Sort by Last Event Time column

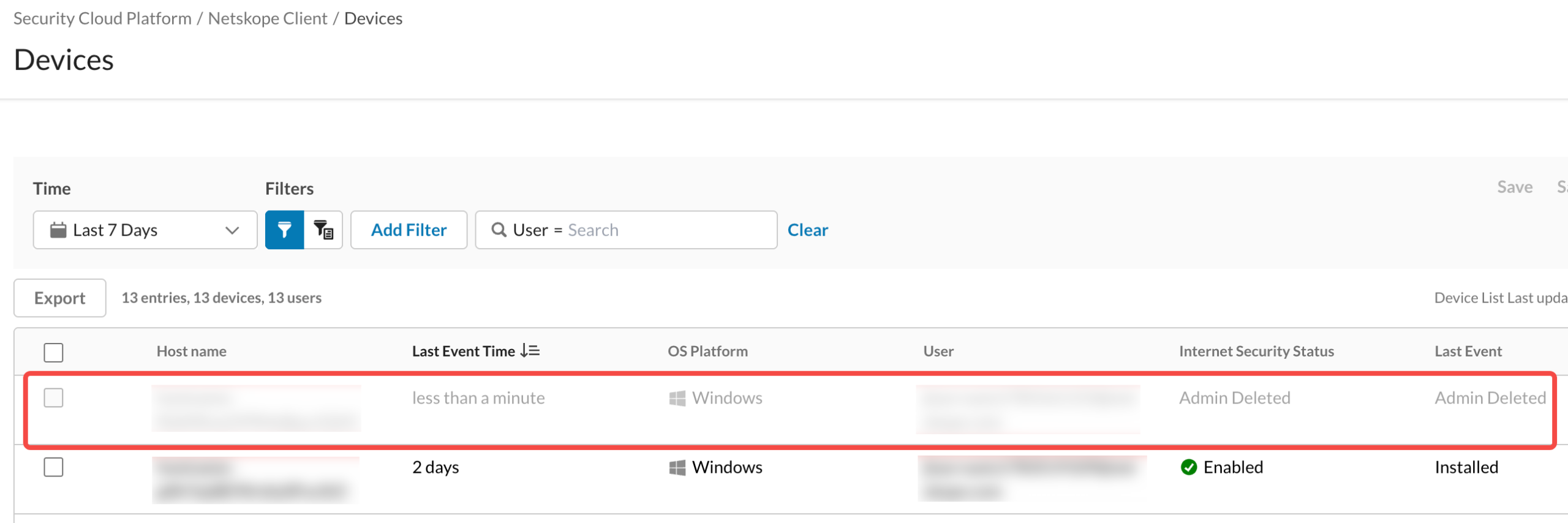click(463, 351)
